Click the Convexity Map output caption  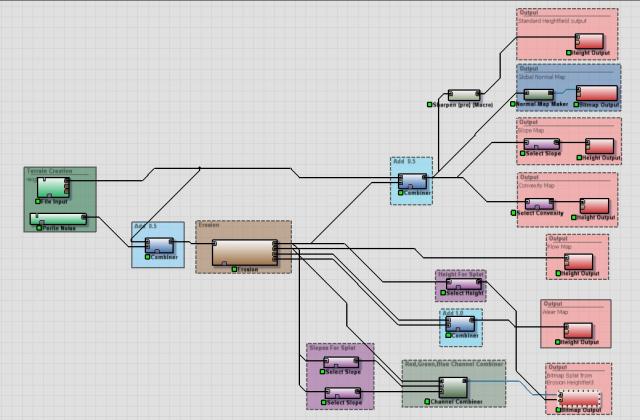(536, 185)
